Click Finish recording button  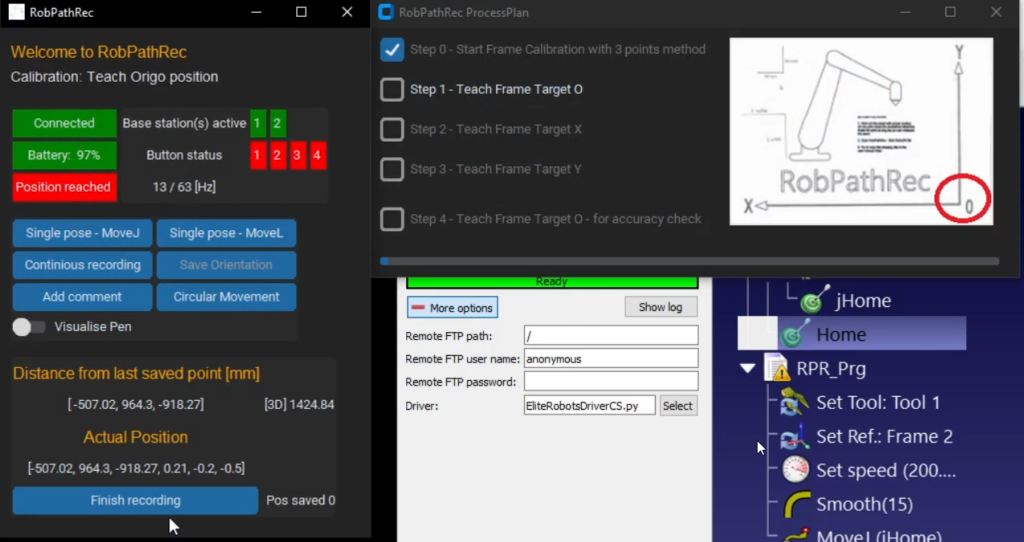135,500
